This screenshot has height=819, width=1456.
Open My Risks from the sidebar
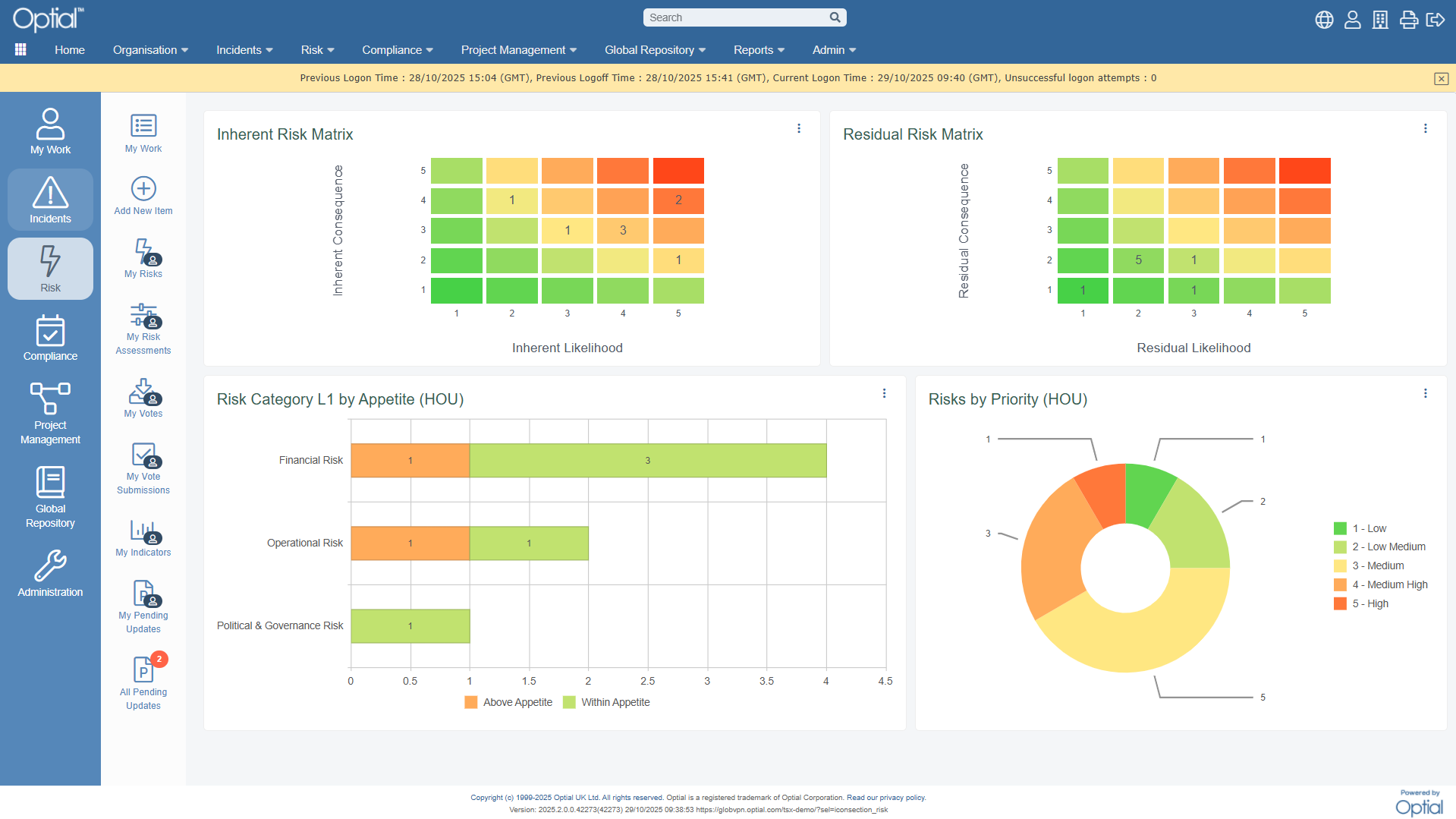(143, 258)
